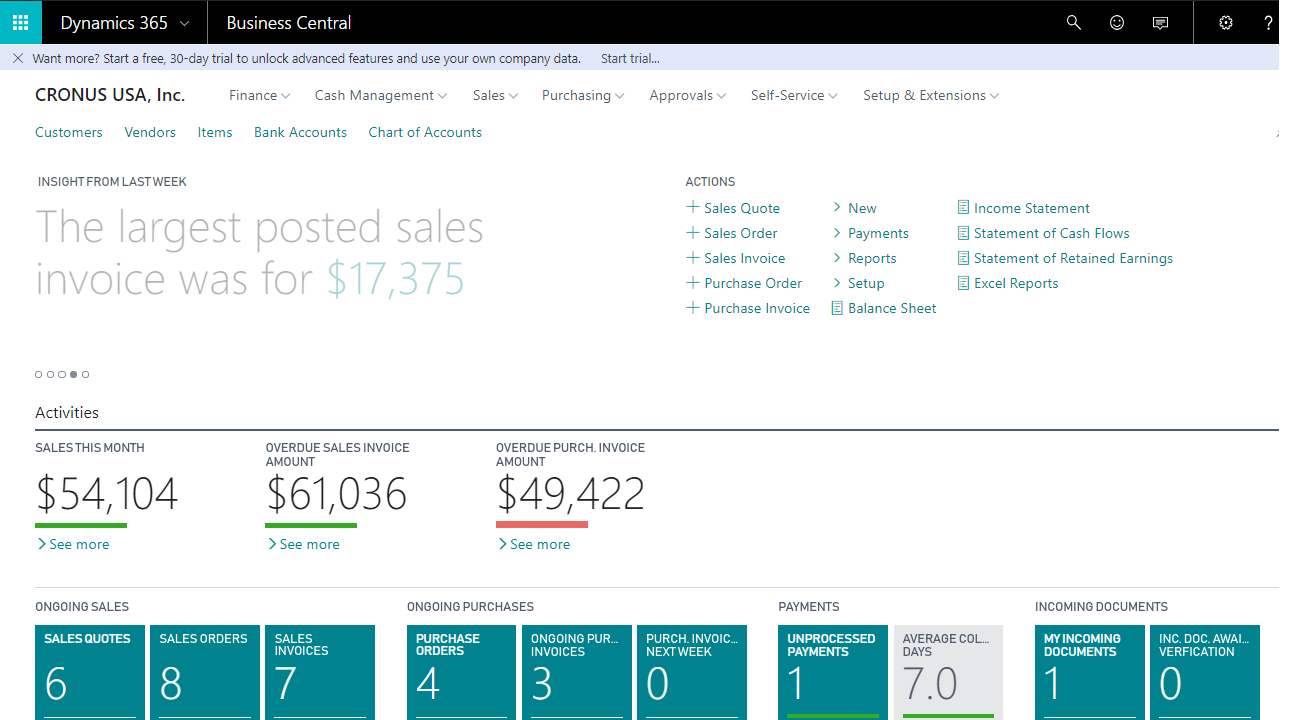Click plus icon for Sales Invoice
1294x720 pixels.
coord(692,257)
